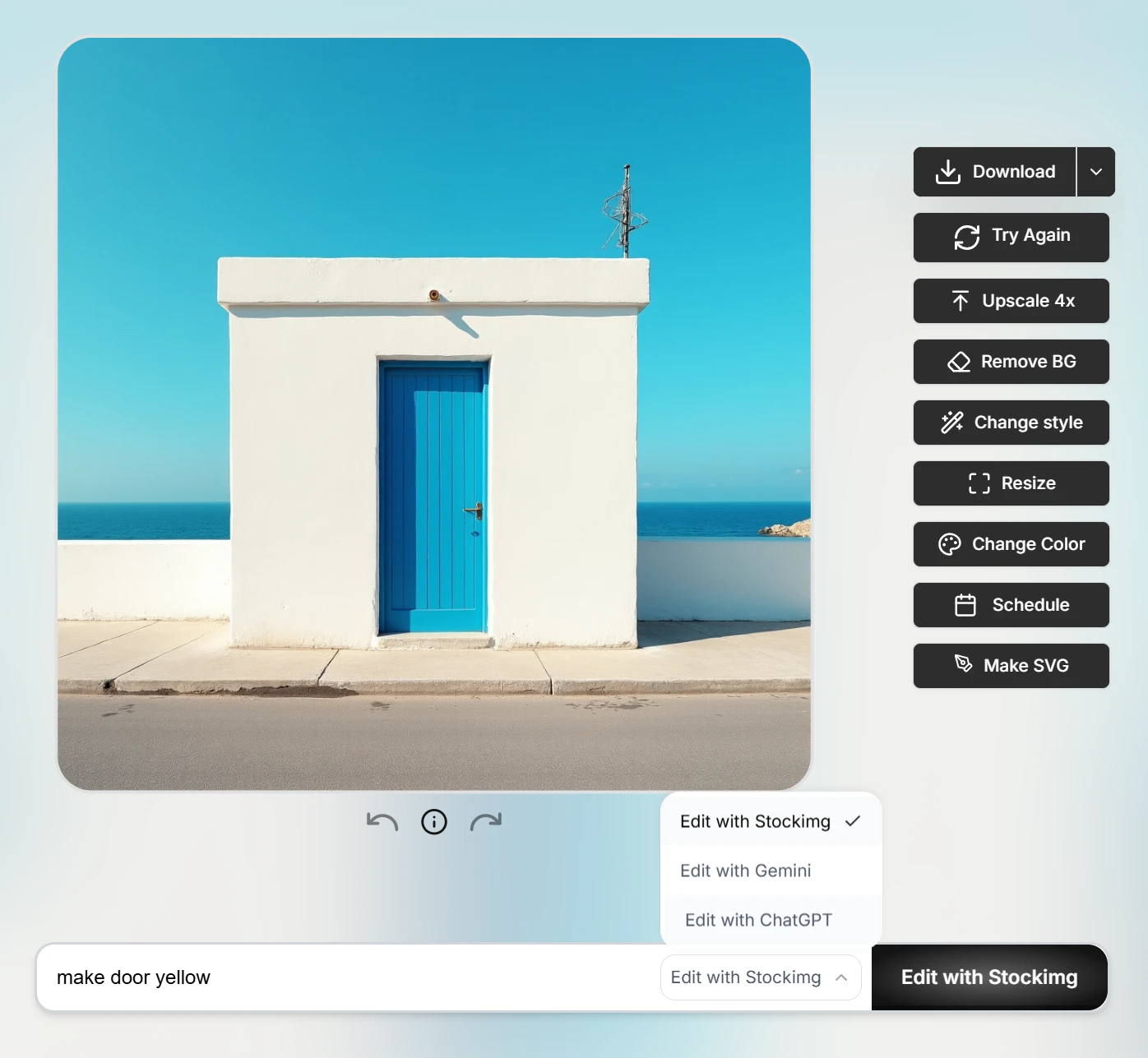Screen dimensions: 1148x1058
Task: Click the Resize button
Action: [1011, 483]
